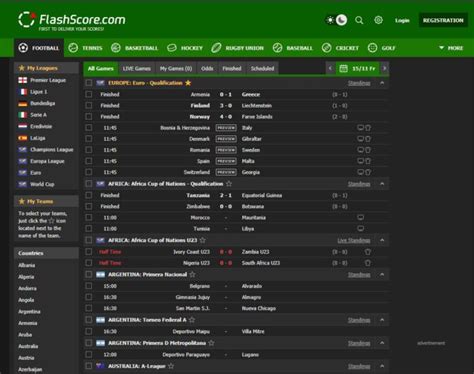Go to next day arrow

[x=384, y=68]
